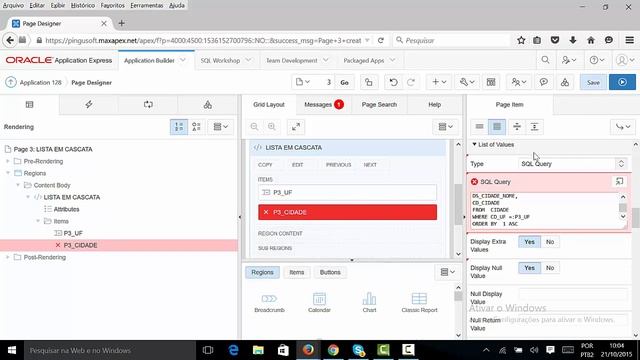Viewport: 640px width, 360px height.
Task: Collapse the Regions tree node
Action: tap(7, 173)
